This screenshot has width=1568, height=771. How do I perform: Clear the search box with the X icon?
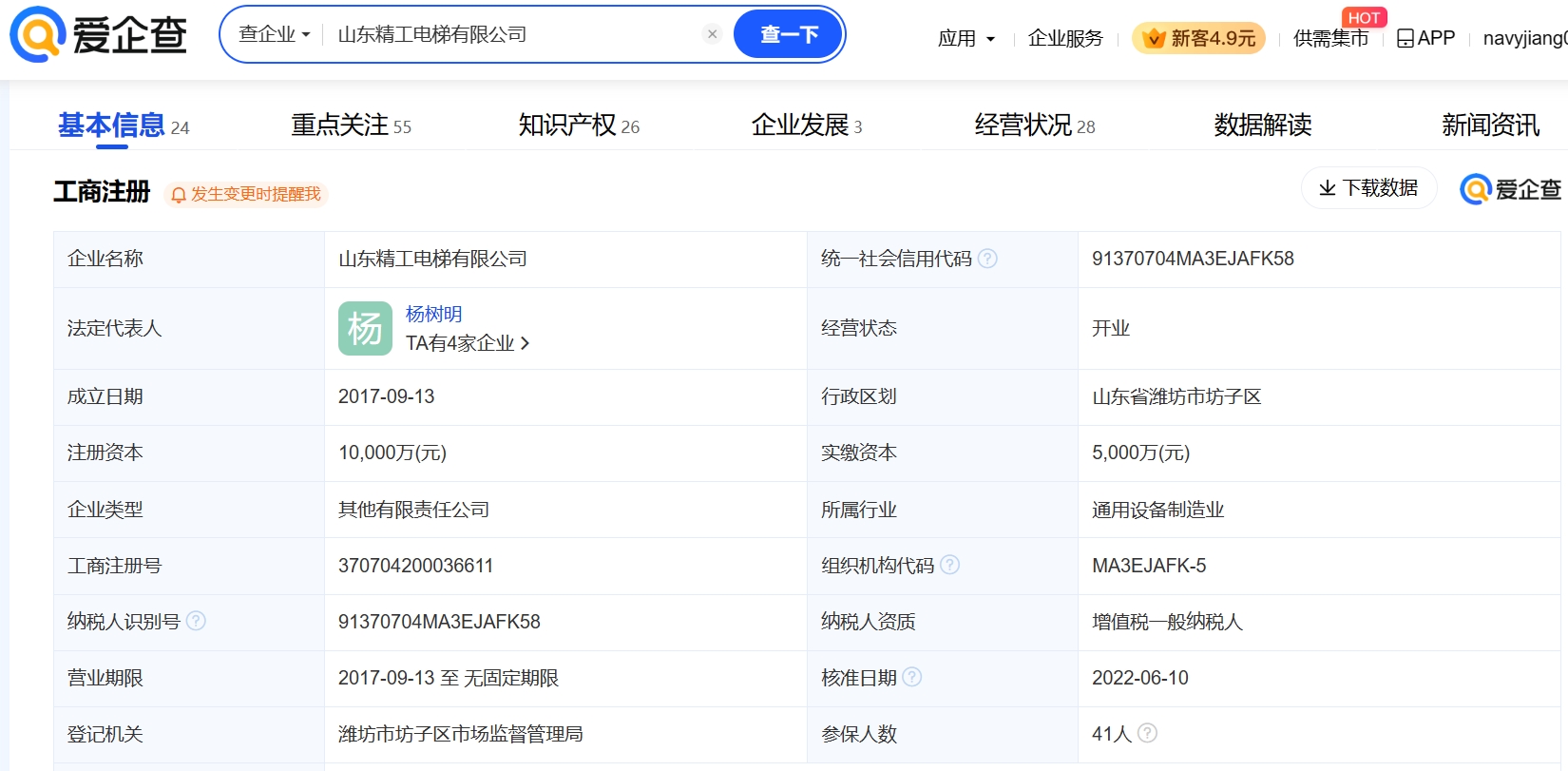click(712, 34)
